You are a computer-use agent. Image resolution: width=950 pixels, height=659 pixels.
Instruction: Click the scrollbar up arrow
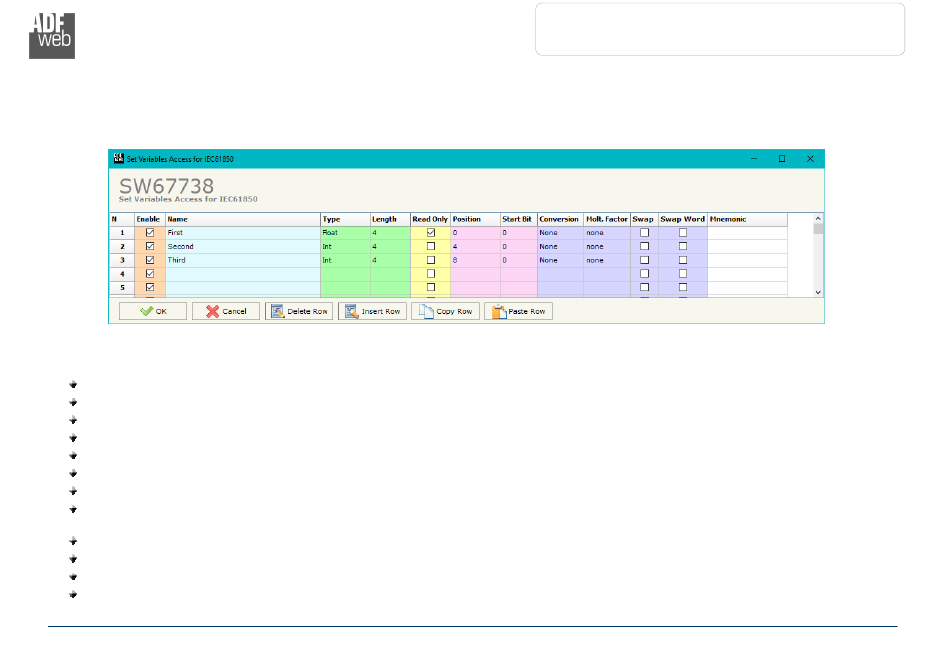tap(818, 218)
